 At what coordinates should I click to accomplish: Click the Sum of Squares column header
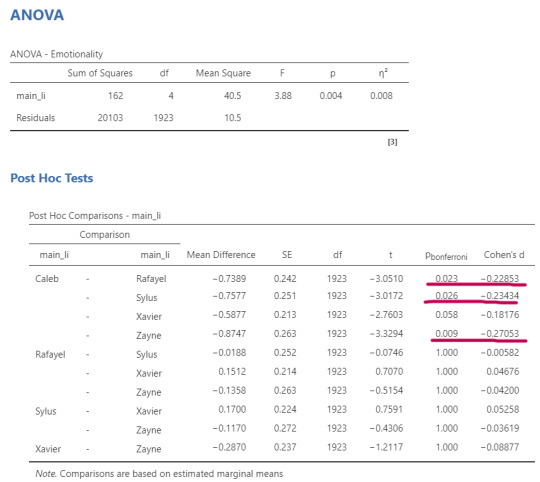click(x=100, y=73)
